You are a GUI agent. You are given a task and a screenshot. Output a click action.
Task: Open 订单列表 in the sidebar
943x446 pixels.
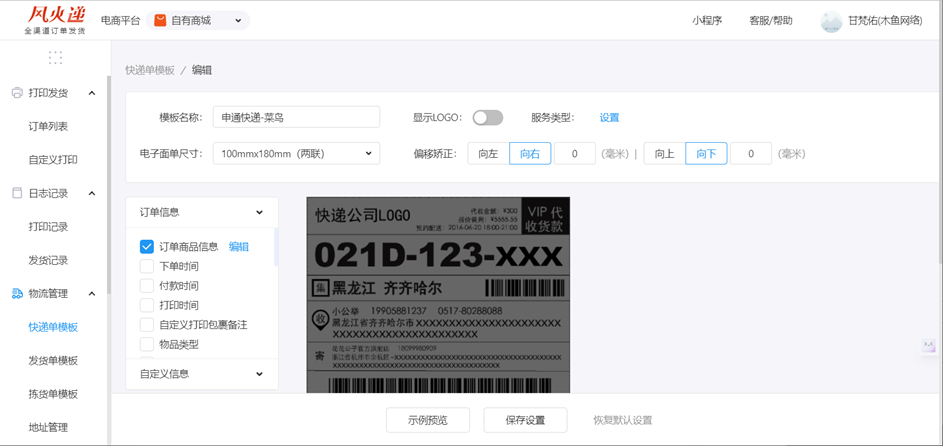tap(48, 126)
